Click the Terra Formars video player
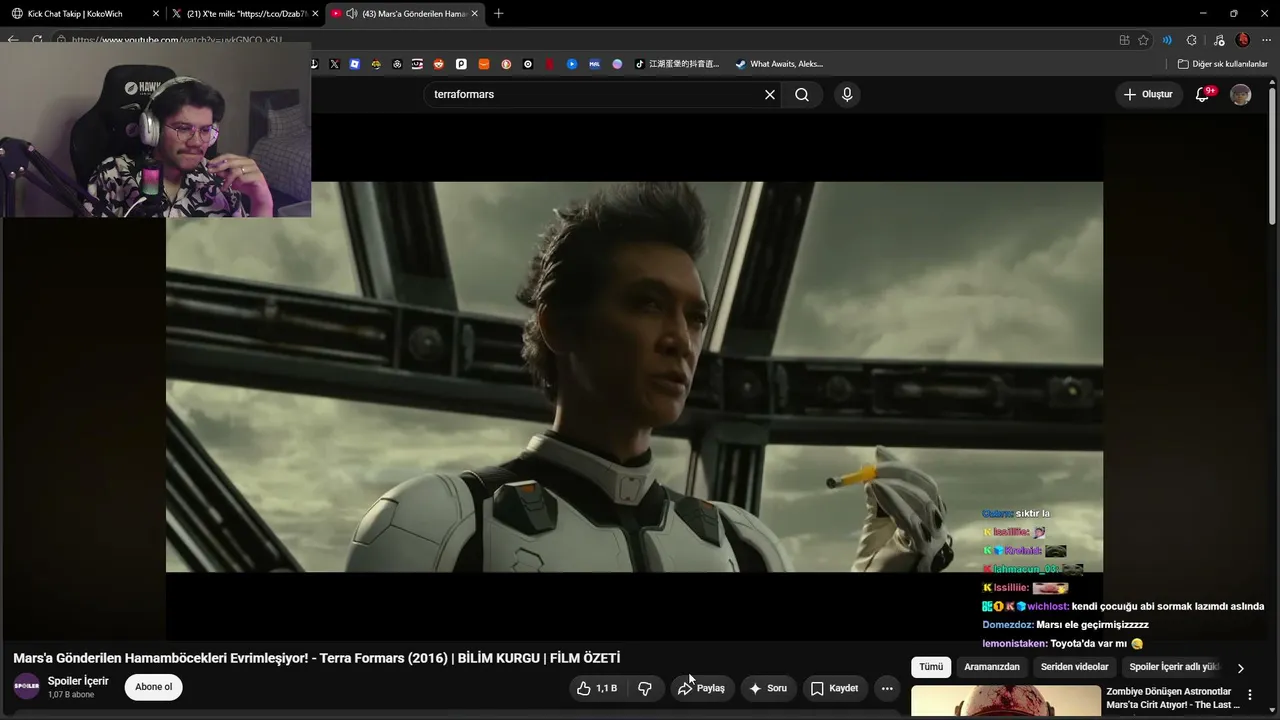 [634, 376]
